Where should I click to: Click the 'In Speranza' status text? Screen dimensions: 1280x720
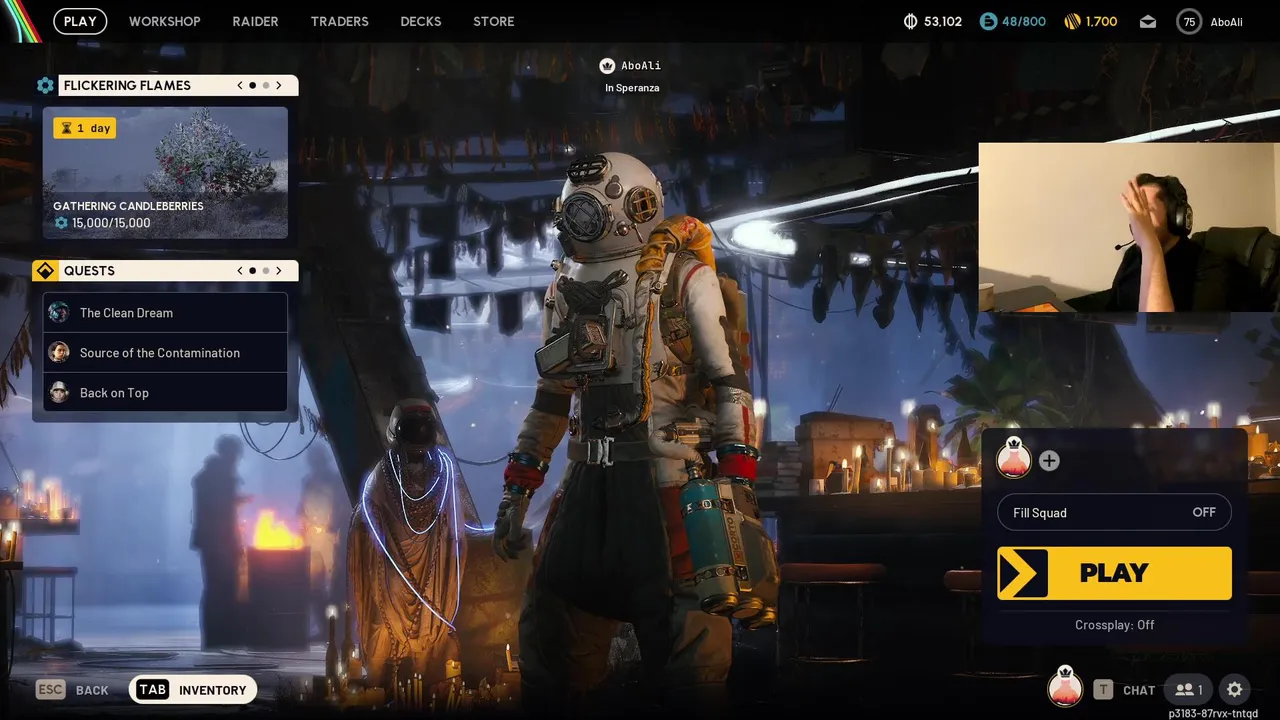click(632, 88)
